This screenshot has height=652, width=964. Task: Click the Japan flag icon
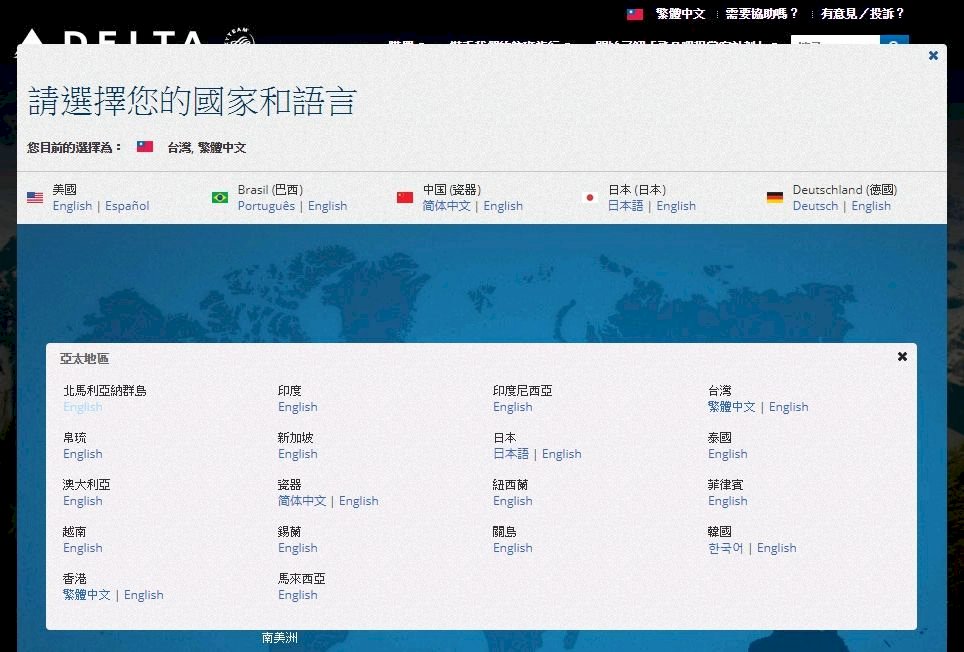pyautogui.click(x=590, y=198)
